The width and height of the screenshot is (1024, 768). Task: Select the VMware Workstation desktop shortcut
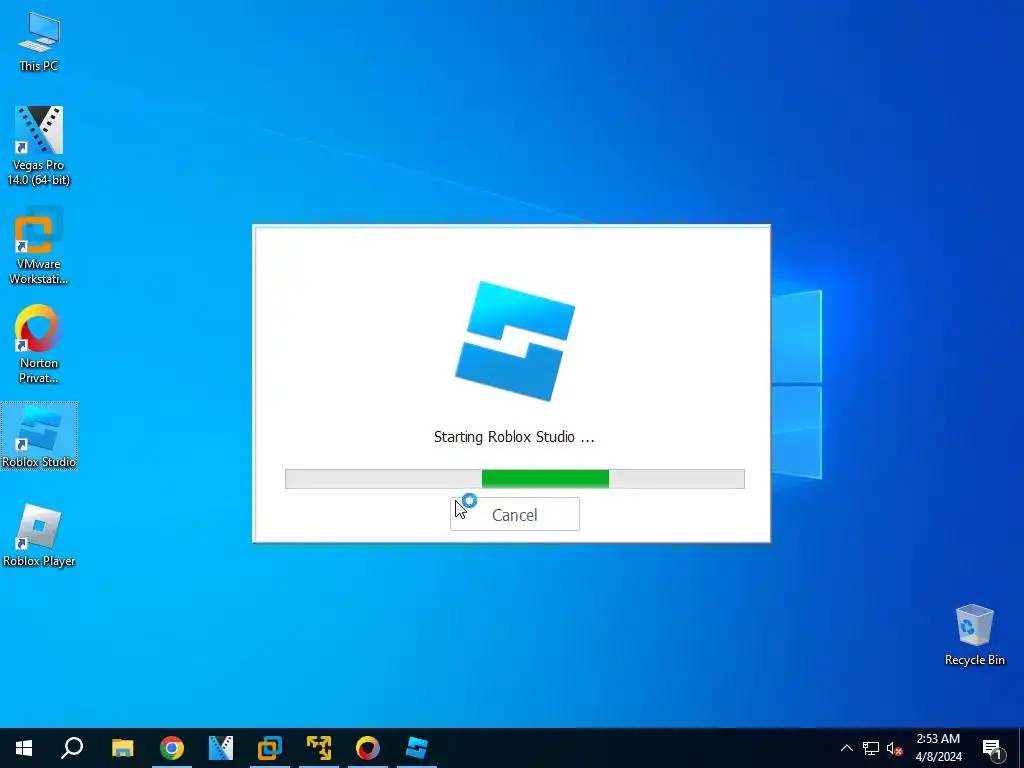(x=39, y=246)
